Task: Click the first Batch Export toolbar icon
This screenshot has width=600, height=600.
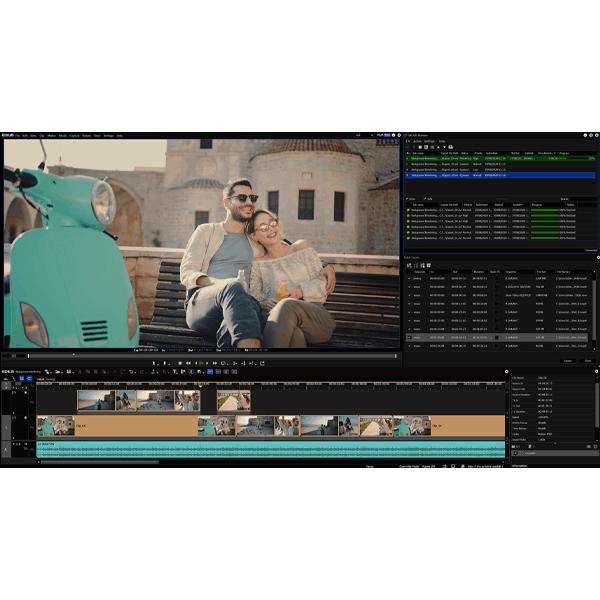Action: coord(409,265)
